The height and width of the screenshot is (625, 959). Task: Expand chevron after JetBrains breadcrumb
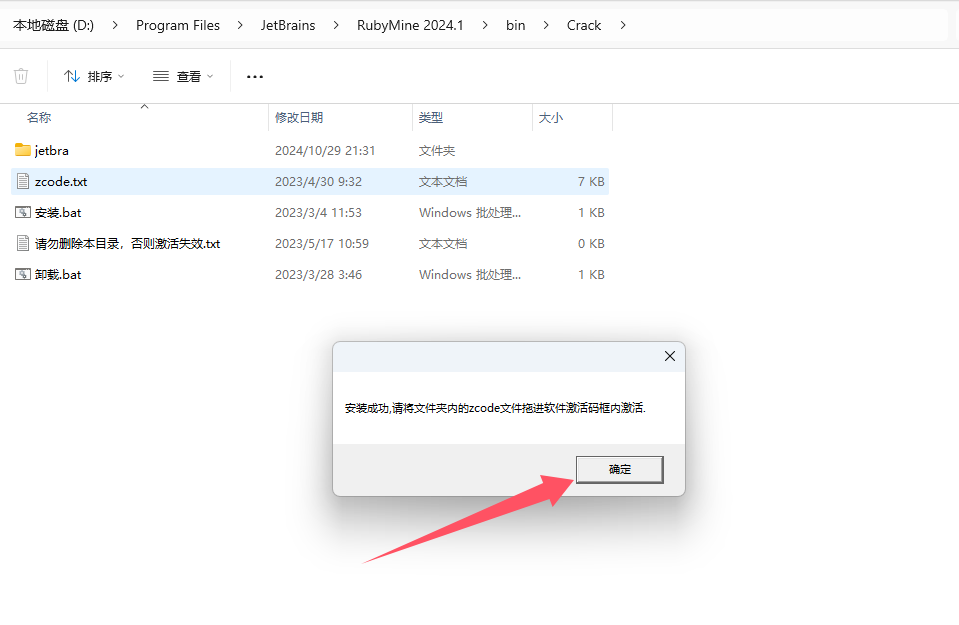tap(336, 25)
